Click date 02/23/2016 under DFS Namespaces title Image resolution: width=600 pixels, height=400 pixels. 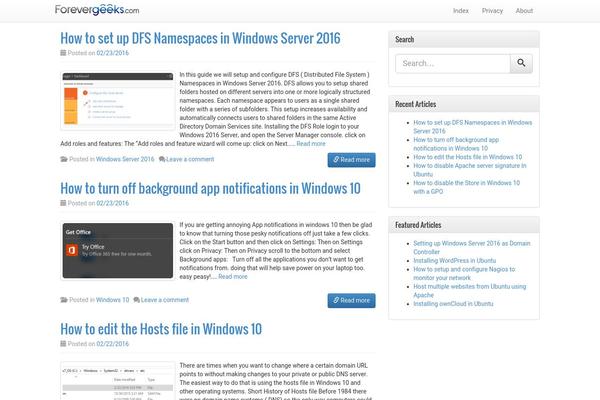(112, 53)
